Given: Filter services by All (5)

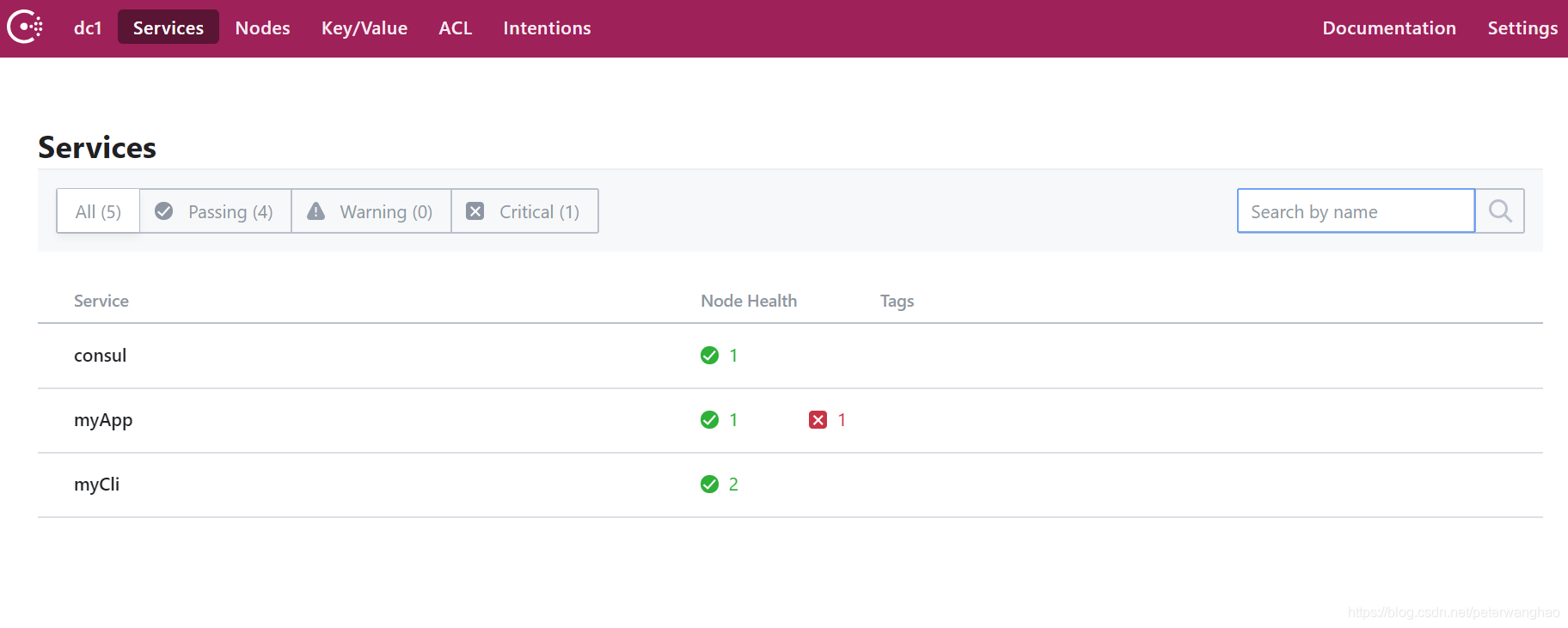Looking at the screenshot, I should pyautogui.click(x=98, y=211).
